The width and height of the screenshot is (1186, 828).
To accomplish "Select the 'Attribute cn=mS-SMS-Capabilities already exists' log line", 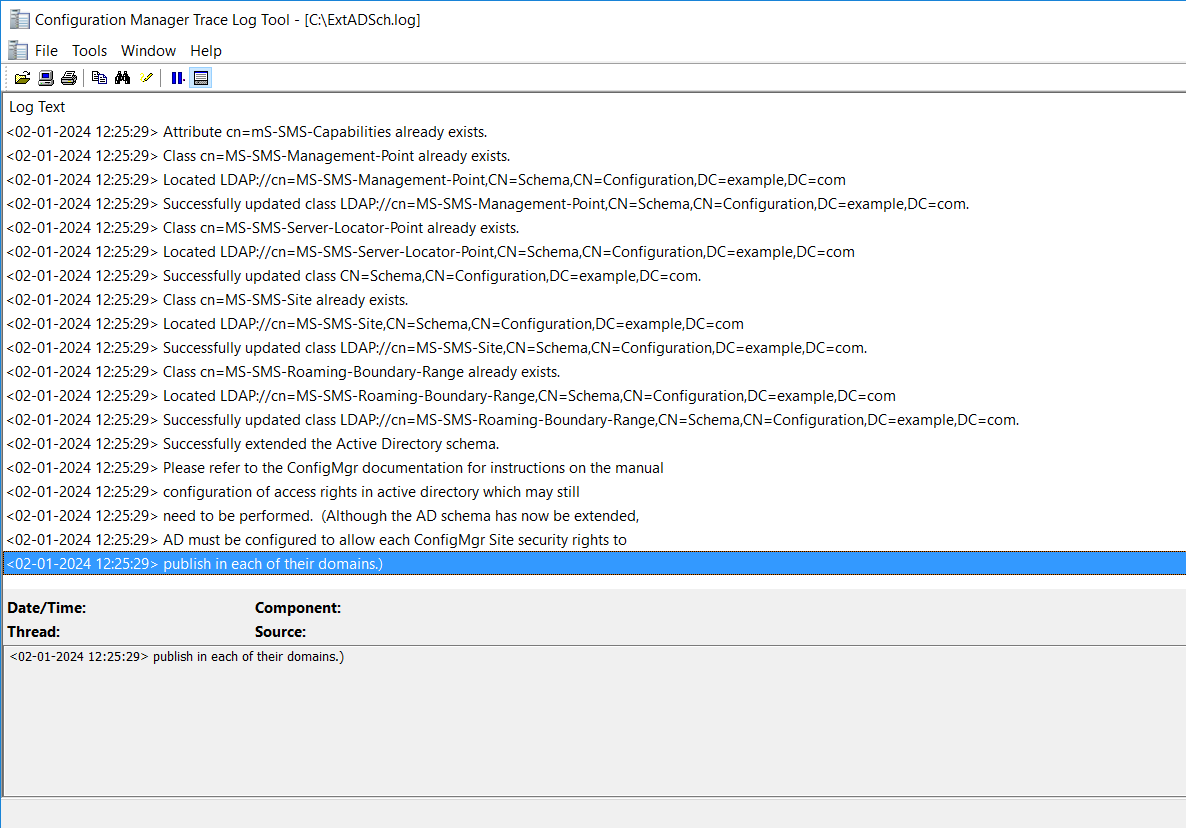I will point(324,132).
